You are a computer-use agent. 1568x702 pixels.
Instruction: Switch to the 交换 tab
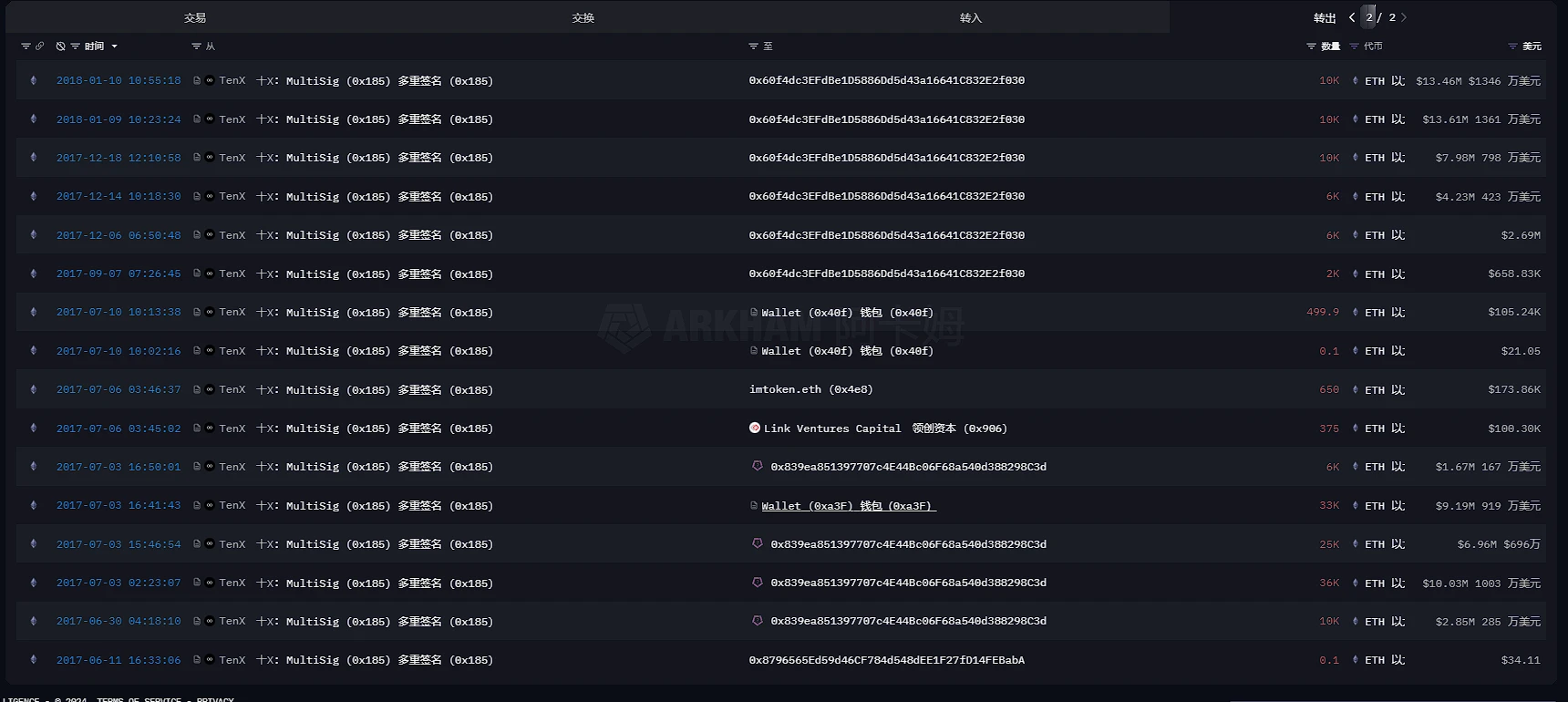(x=583, y=17)
